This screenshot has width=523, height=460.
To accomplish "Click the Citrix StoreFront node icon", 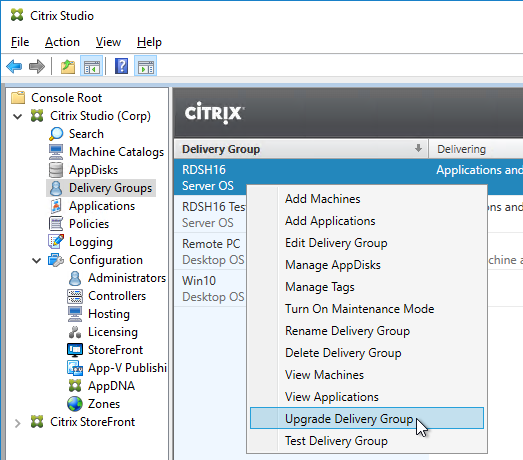I will [37, 422].
